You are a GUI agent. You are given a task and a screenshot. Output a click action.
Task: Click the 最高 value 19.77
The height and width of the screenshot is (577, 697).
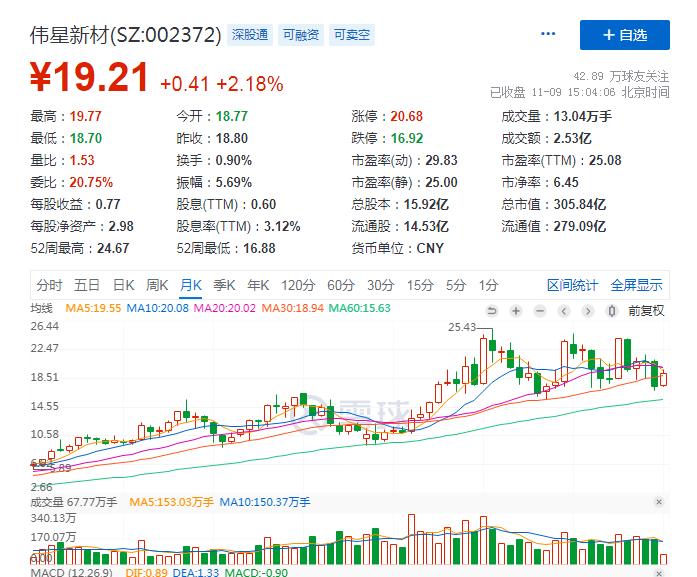click(x=85, y=116)
